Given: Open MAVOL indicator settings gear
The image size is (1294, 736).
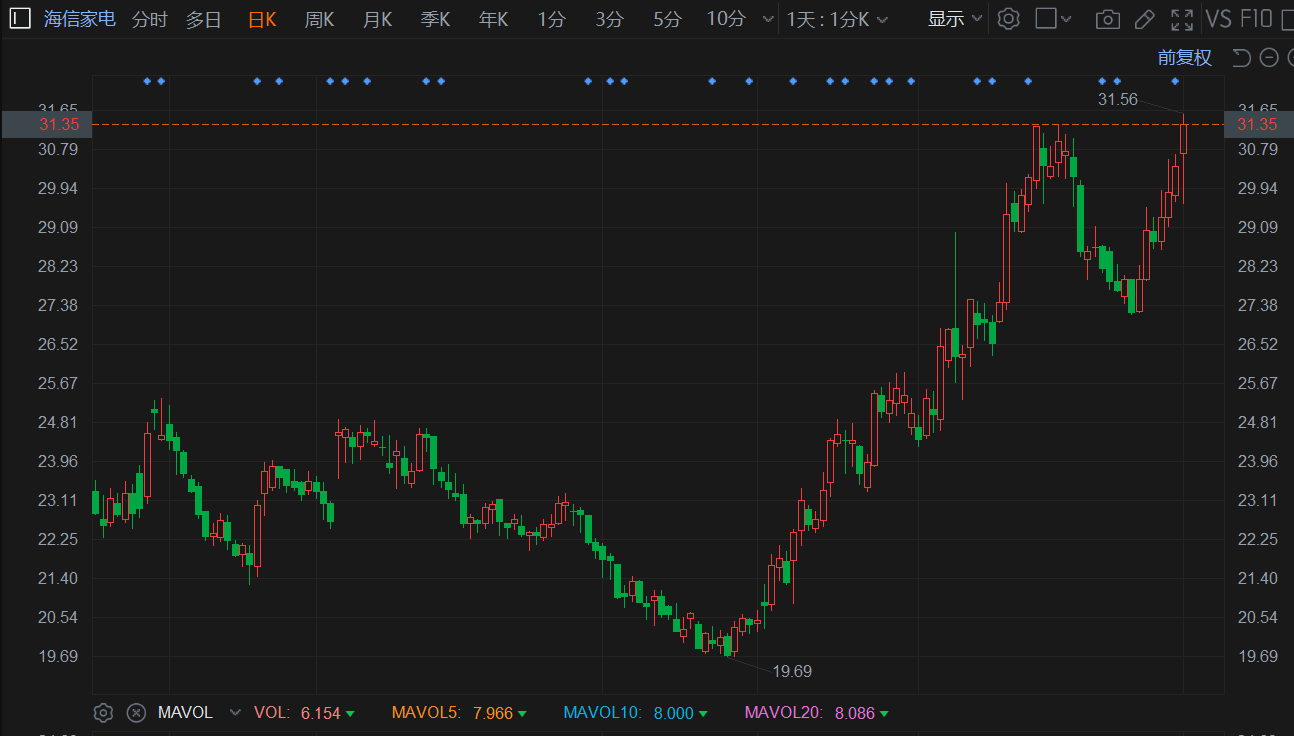Looking at the screenshot, I should click(x=103, y=713).
